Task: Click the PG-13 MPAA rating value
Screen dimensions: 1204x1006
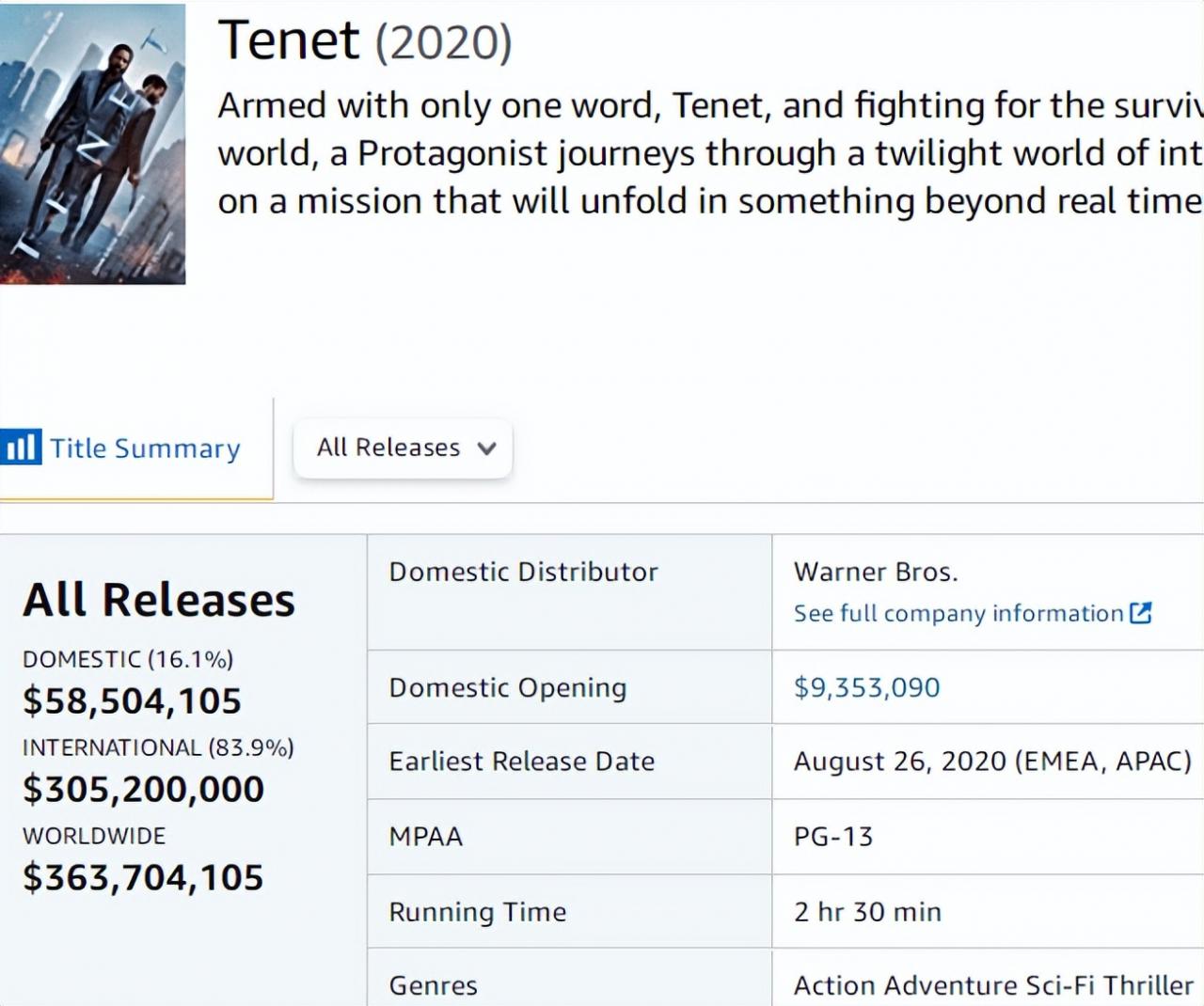Action: 833,836
